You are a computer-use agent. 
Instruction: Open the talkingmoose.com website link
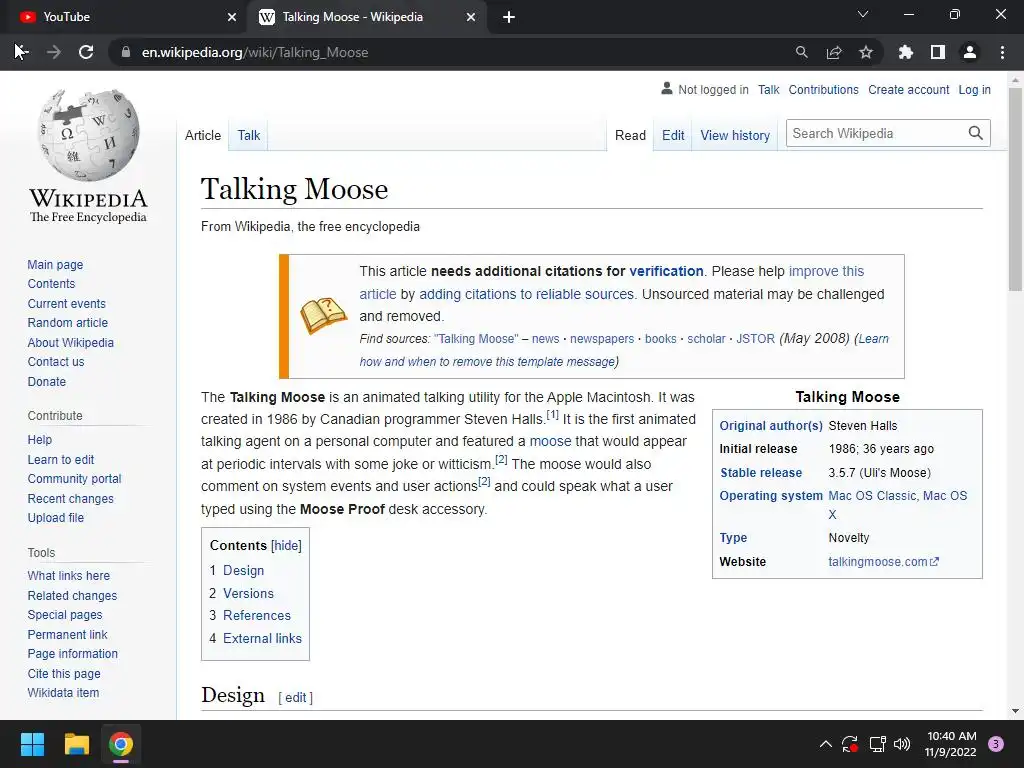tap(884, 562)
